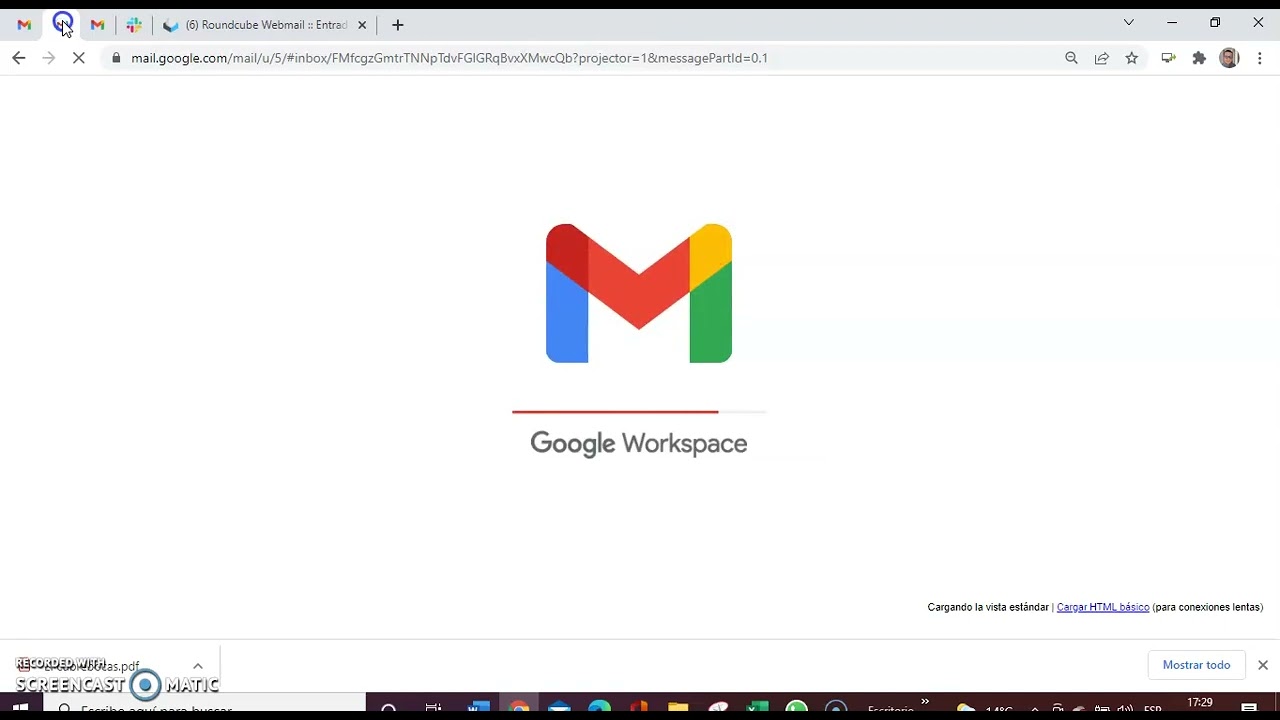This screenshot has height=720, width=1280.
Task: Click the forward navigation arrow
Action: 48,58
